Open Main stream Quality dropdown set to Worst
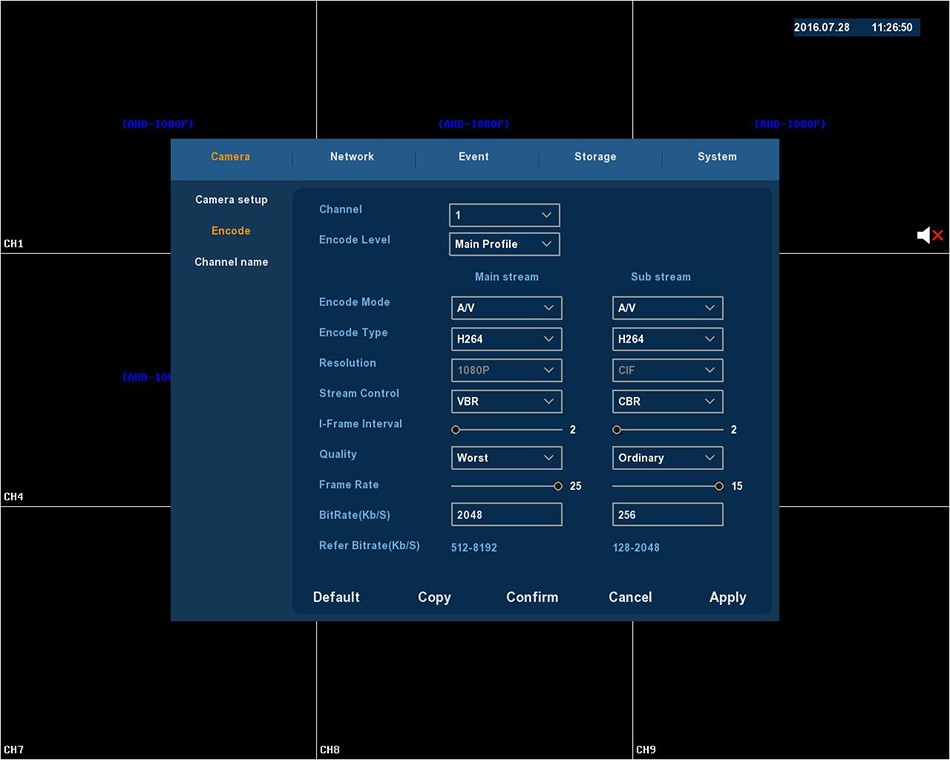 click(x=506, y=458)
